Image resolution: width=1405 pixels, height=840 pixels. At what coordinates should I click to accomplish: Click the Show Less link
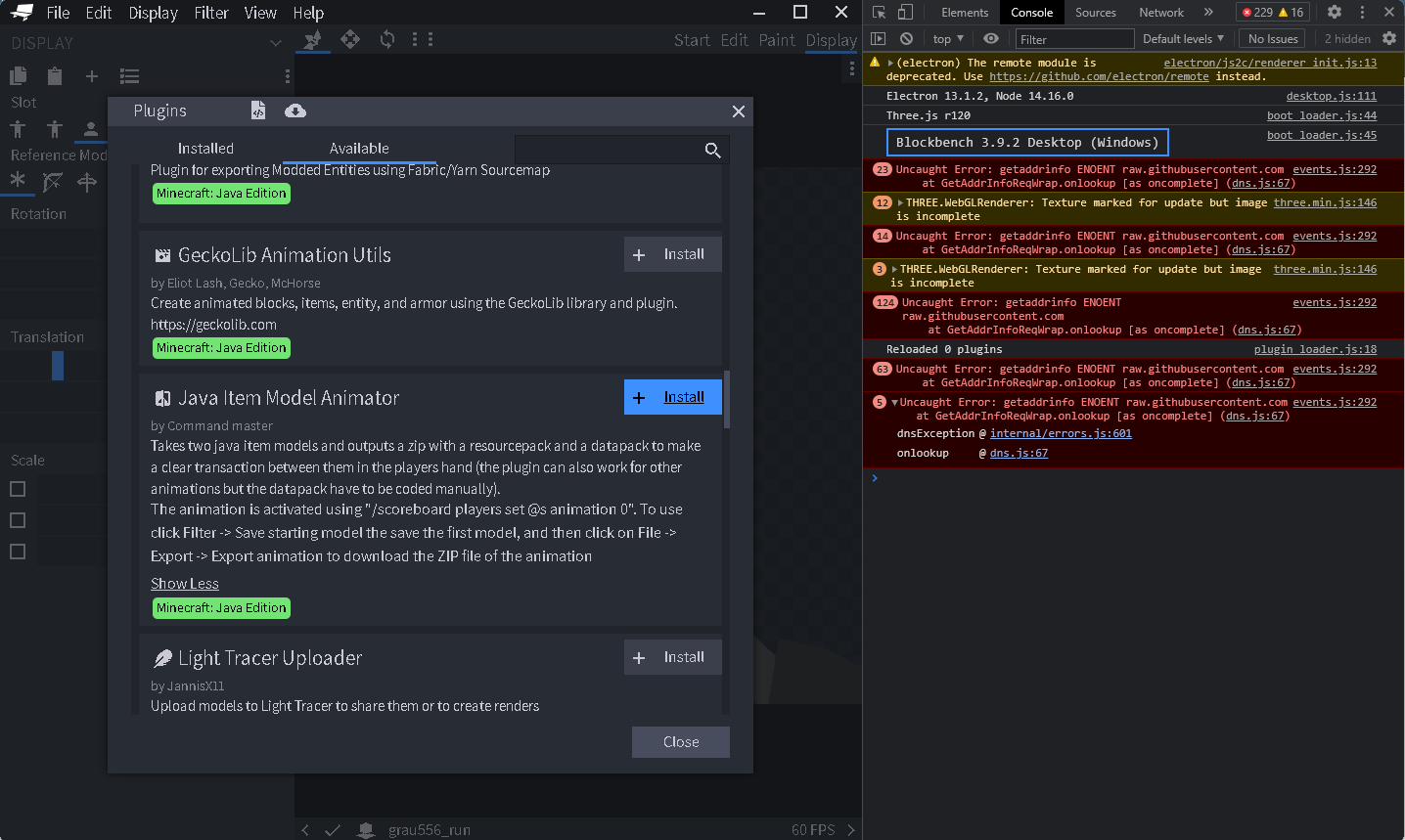184,583
